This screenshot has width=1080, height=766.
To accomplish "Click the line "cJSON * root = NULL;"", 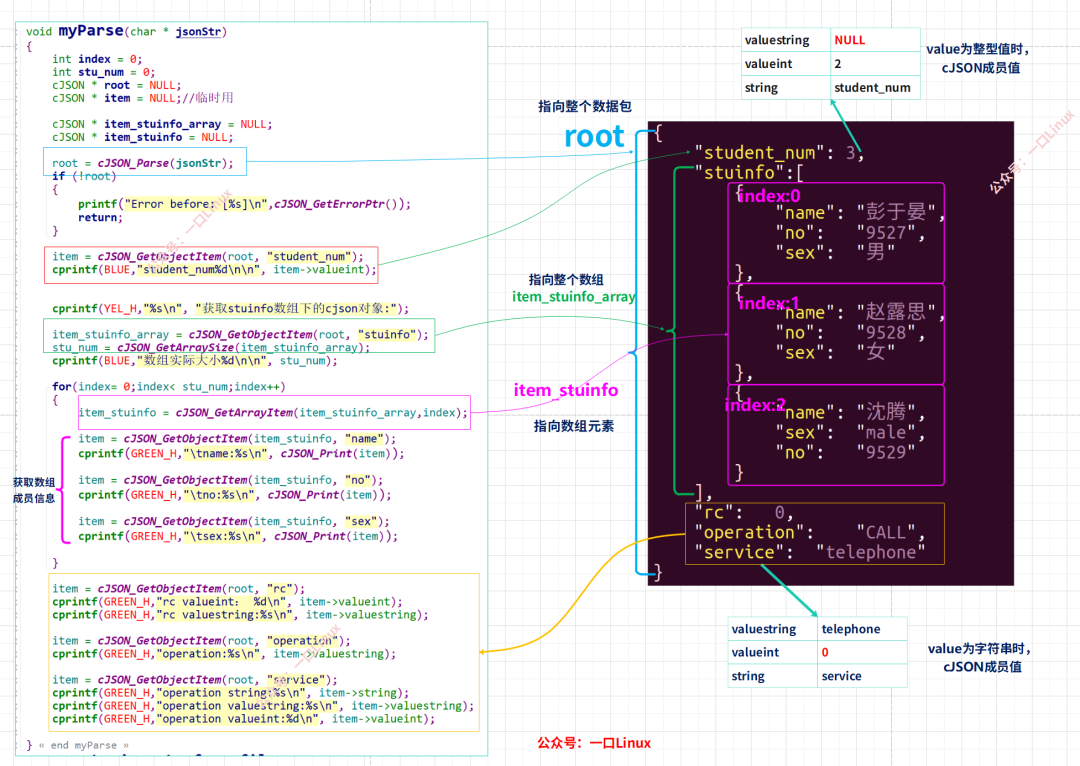I will coord(116,85).
